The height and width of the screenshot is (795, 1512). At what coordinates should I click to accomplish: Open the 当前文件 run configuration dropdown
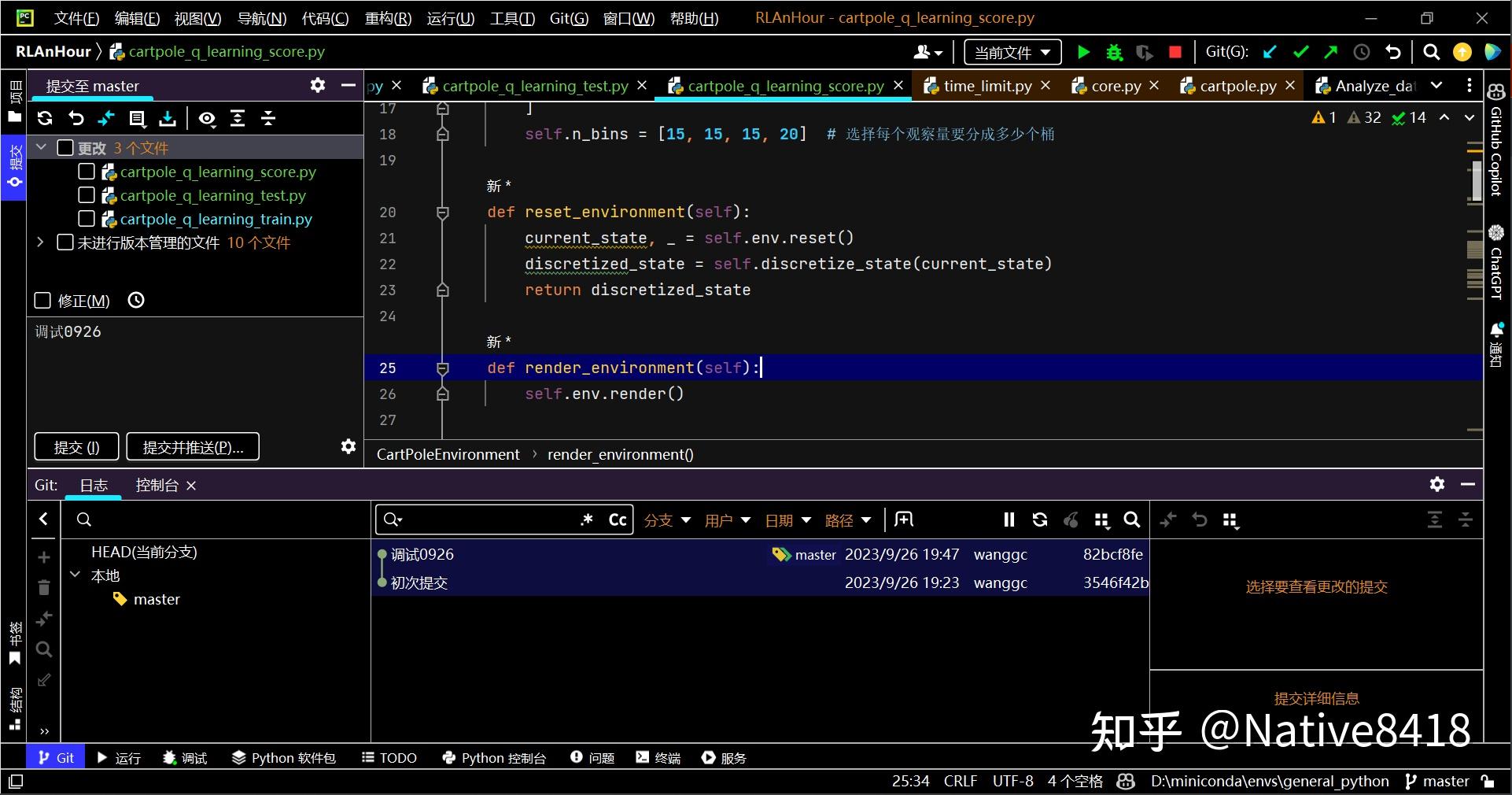(1012, 53)
